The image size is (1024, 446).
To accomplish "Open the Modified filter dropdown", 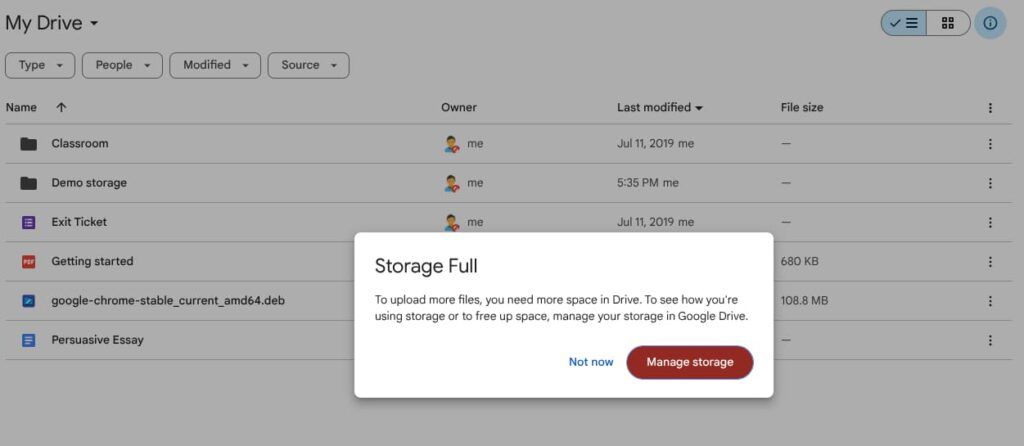I will coord(215,65).
